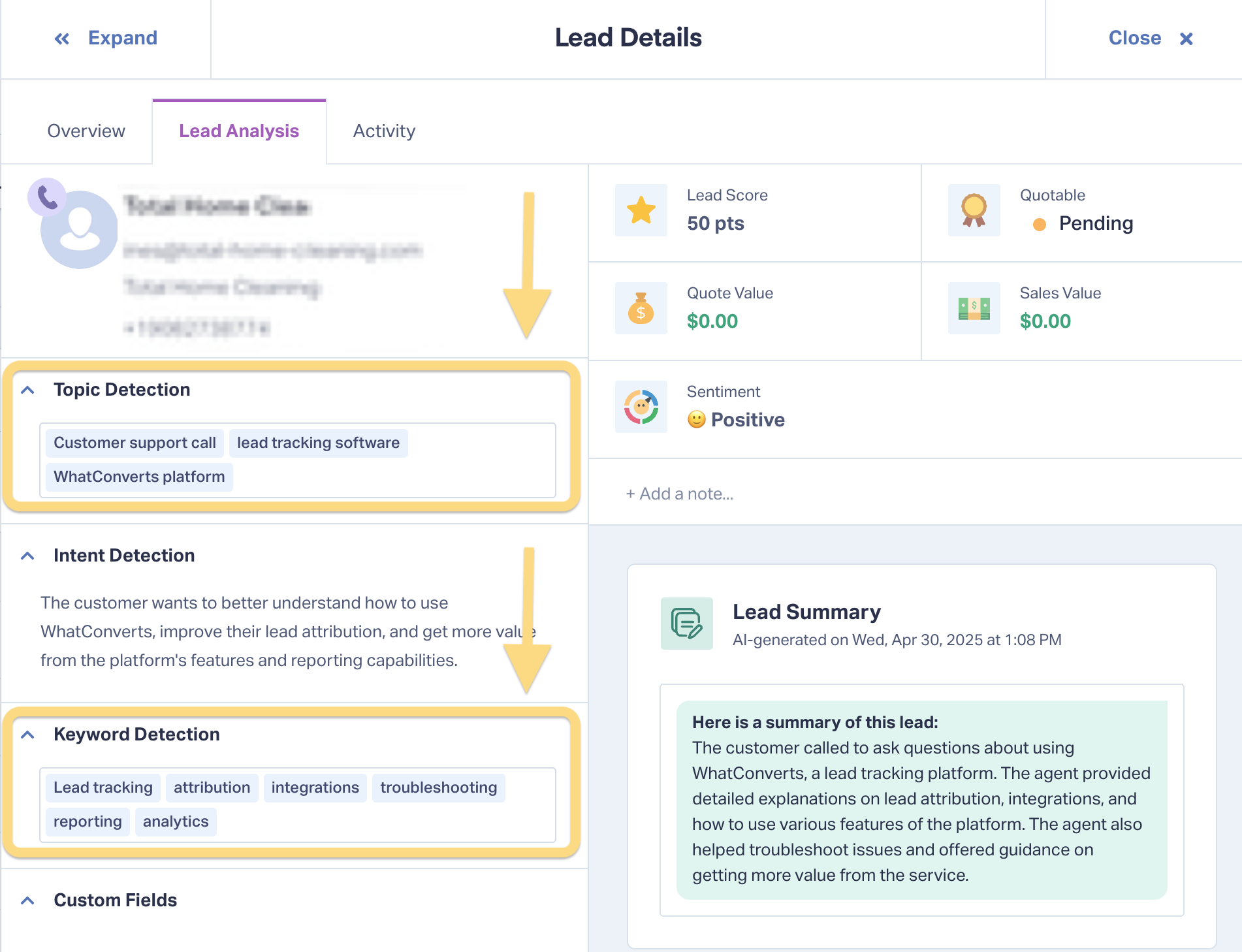Select the lead tracking software topic tag
The image size is (1242, 952).
pyautogui.click(x=318, y=443)
